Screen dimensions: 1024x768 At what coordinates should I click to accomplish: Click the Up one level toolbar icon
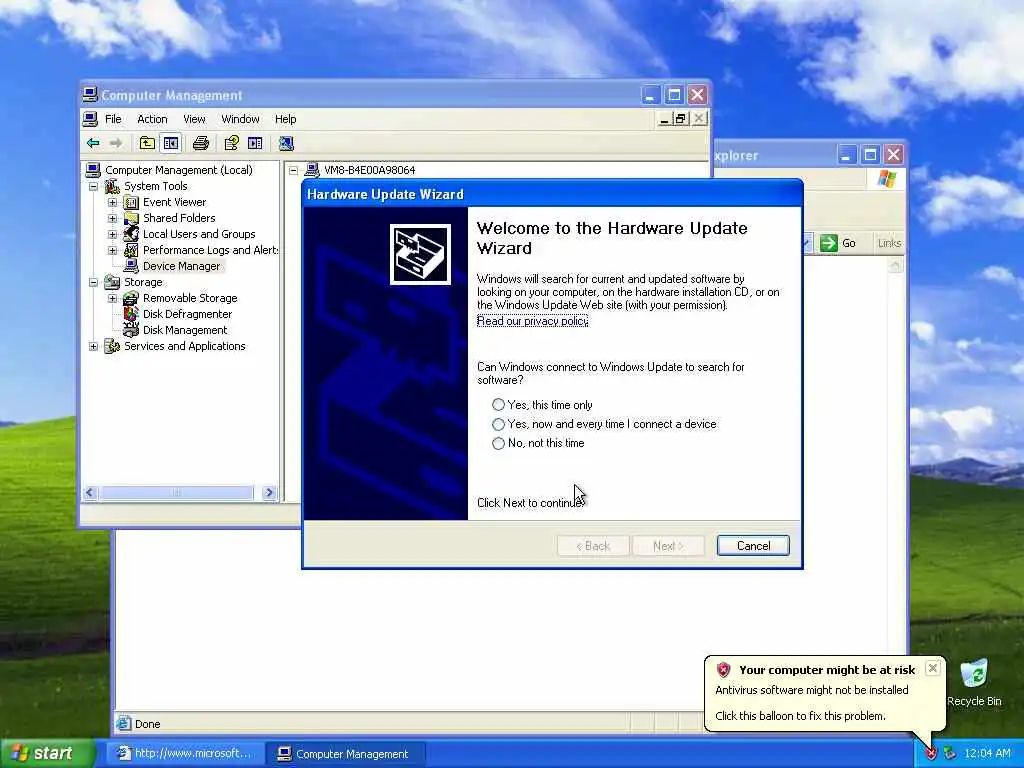click(148, 143)
